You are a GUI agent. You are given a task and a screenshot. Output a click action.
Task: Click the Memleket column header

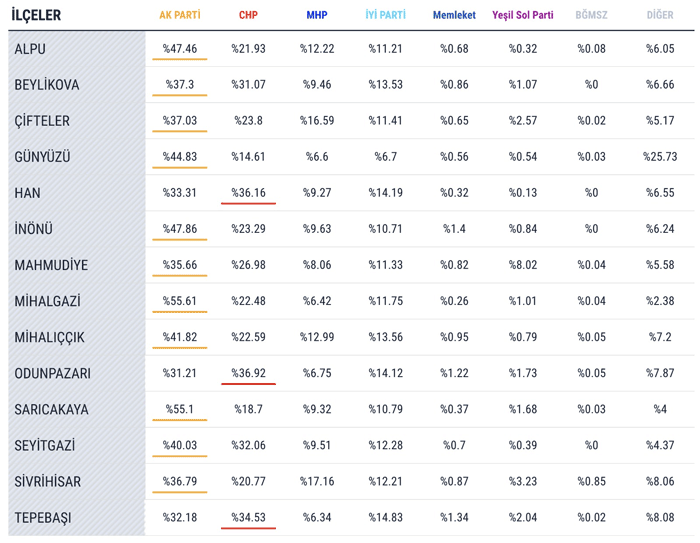click(454, 15)
